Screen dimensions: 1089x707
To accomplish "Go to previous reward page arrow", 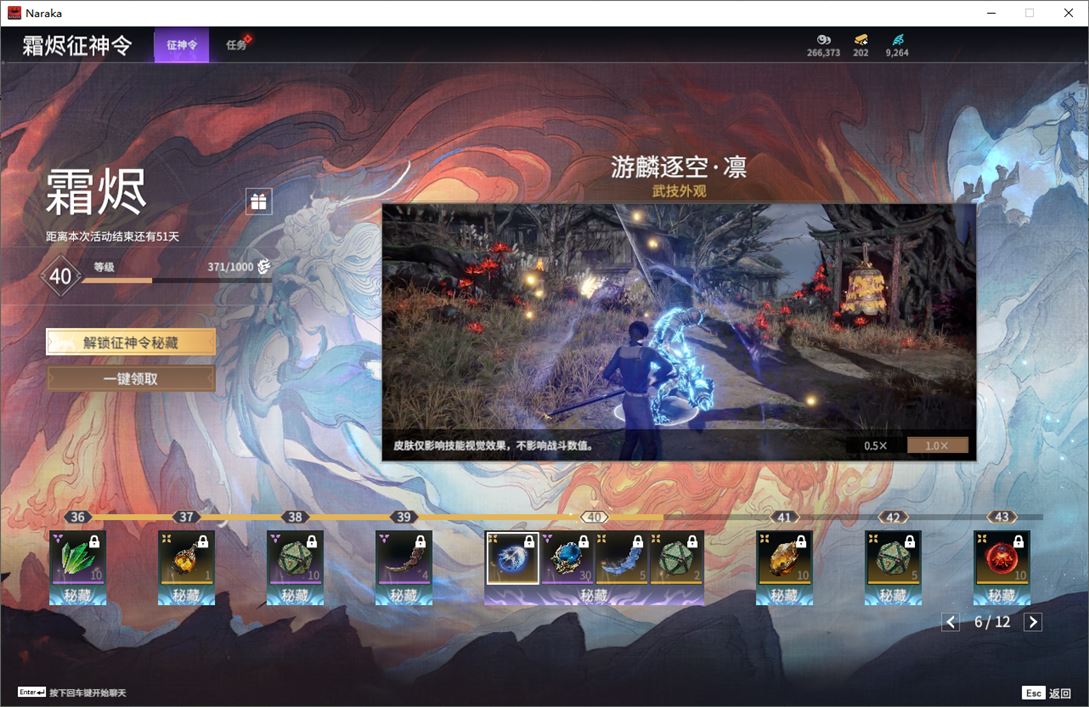I will [x=951, y=622].
